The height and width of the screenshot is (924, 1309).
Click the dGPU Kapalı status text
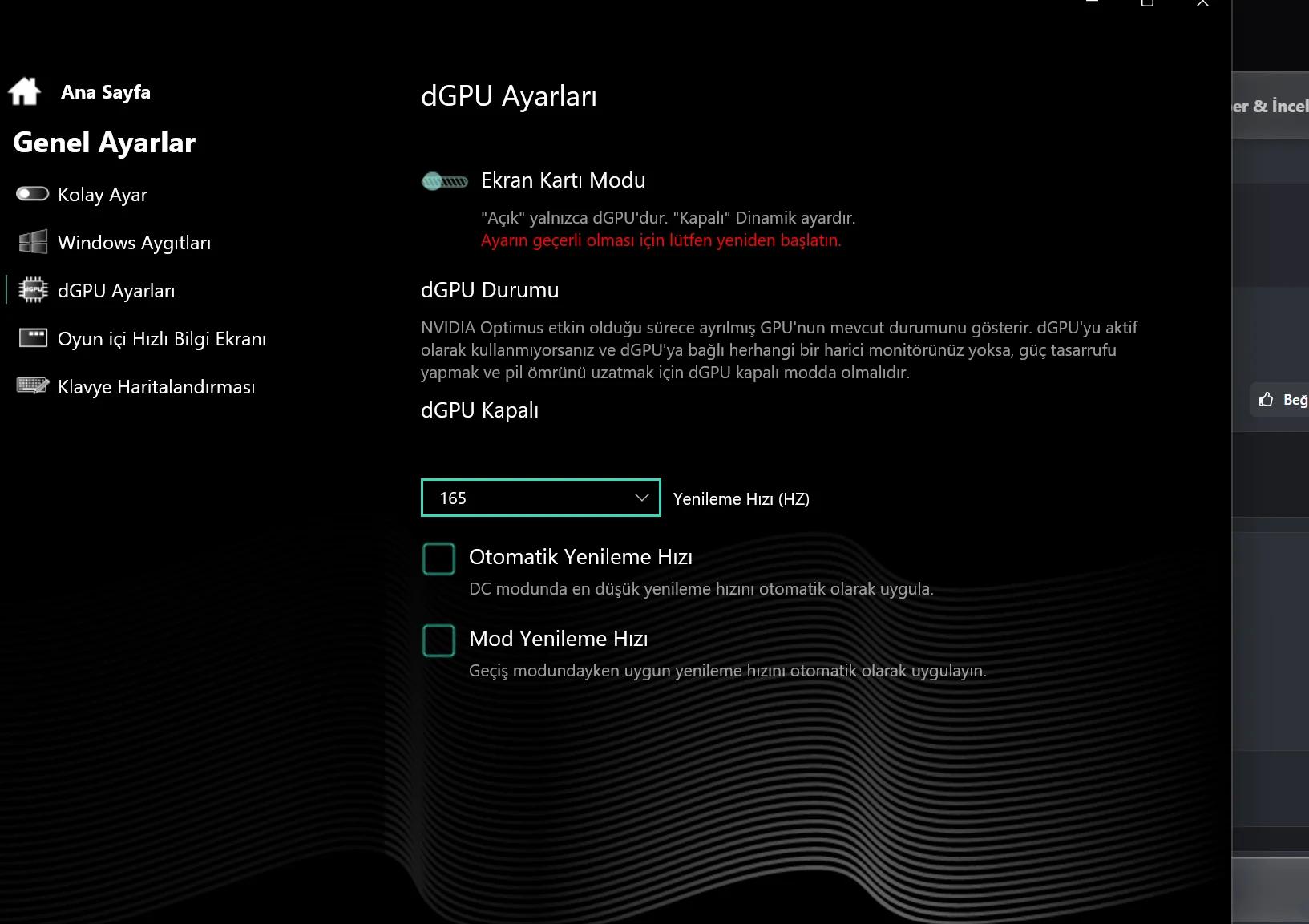(x=479, y=410)
